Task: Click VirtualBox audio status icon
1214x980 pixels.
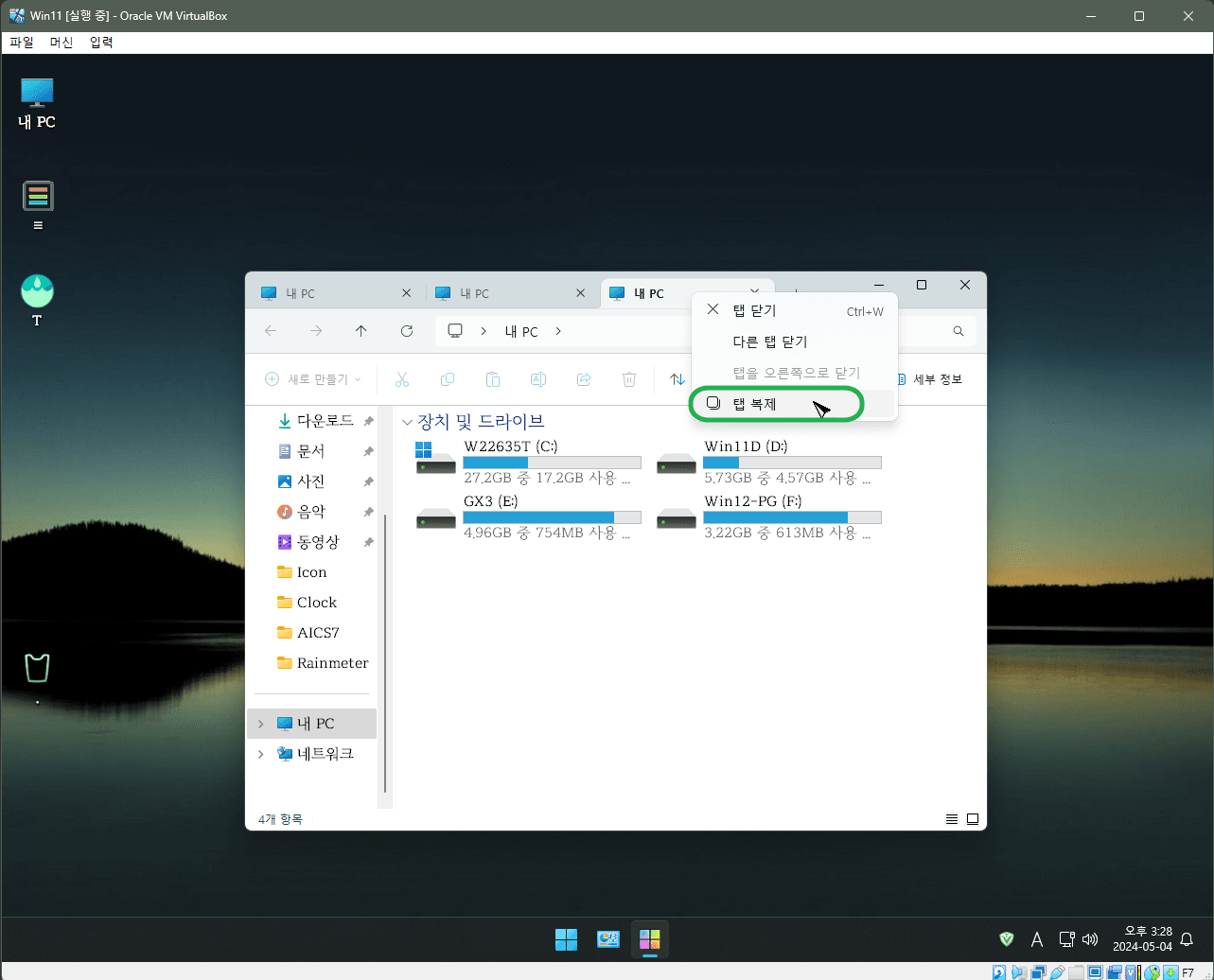Action: [x=1019, y=971]
